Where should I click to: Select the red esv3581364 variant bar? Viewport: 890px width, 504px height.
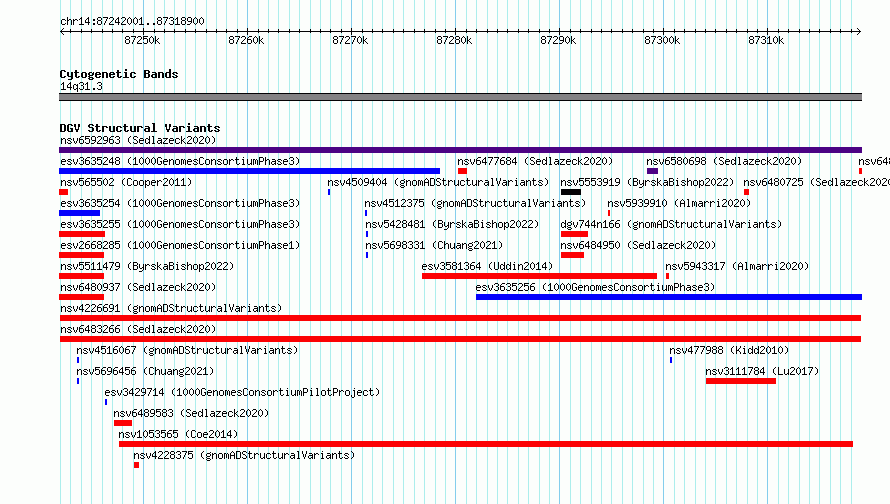point(539,276)
